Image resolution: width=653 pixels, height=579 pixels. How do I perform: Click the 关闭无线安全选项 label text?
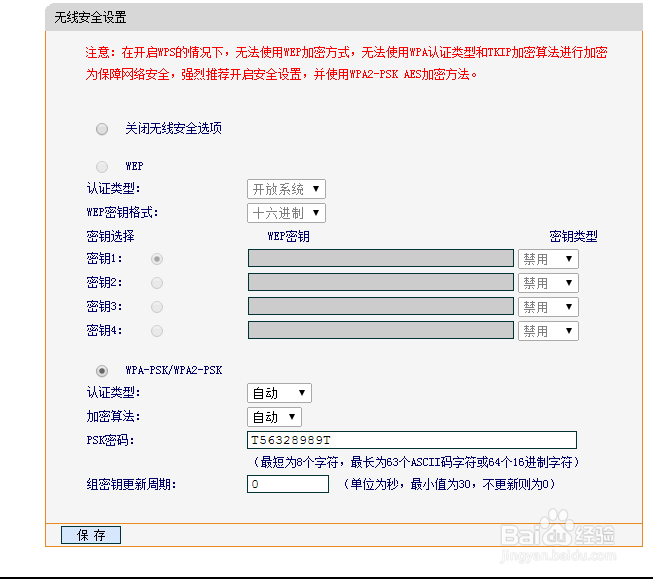[x=173, y=129]
